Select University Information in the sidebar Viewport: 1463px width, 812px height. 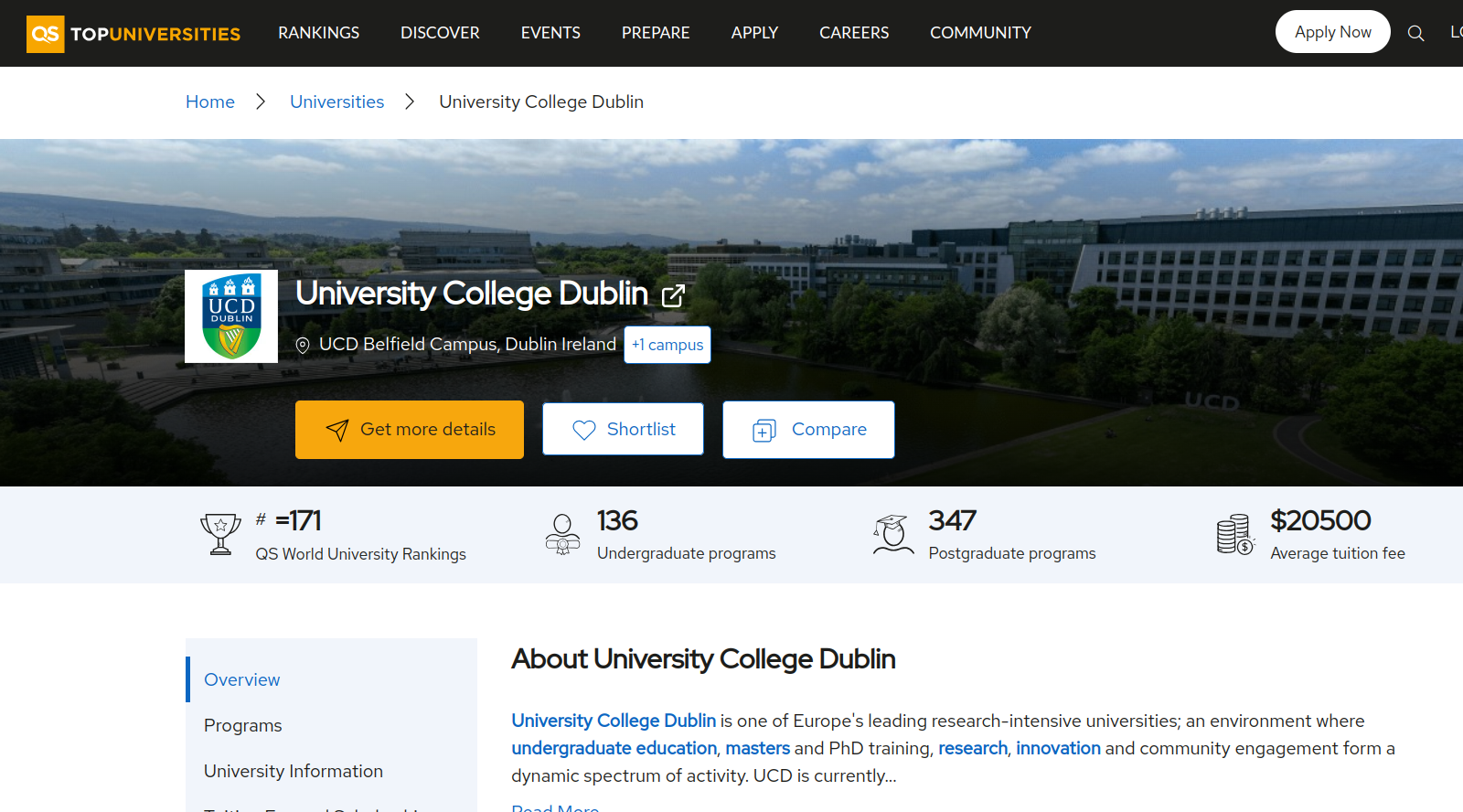(294, 771)
